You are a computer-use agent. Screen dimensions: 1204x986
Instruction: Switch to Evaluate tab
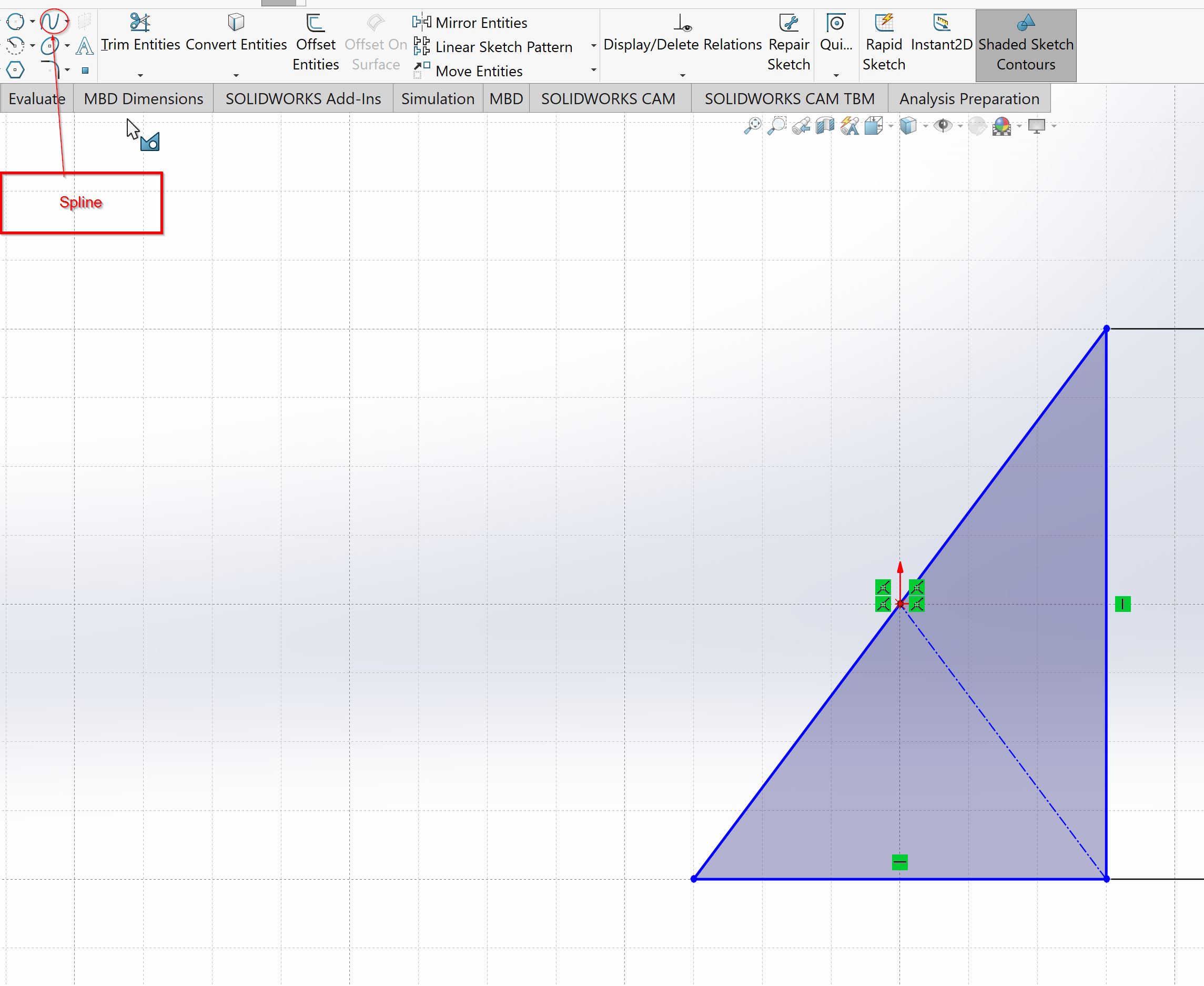(x=37, y=99)
